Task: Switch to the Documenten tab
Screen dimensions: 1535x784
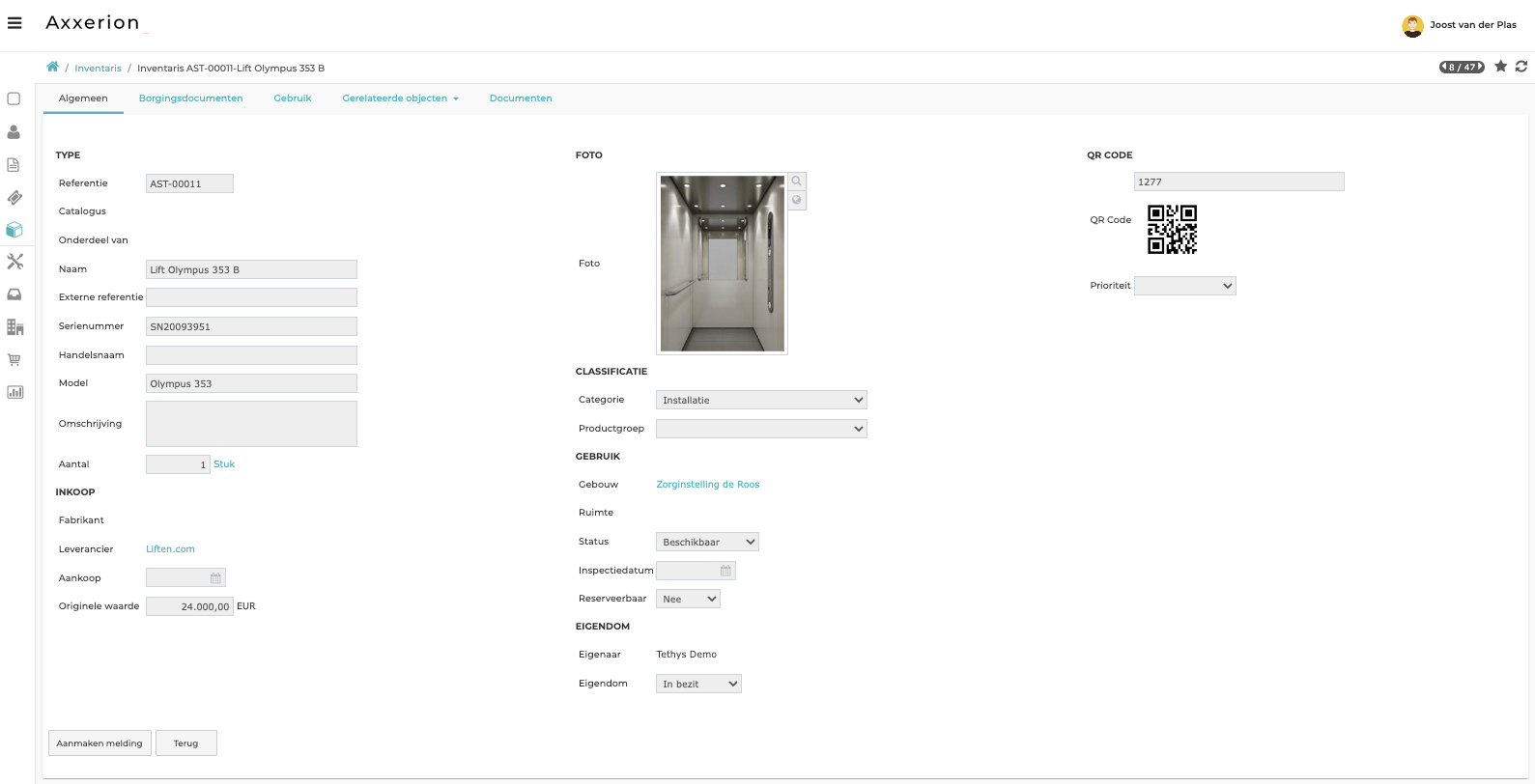Action: [x=521, y=98]
